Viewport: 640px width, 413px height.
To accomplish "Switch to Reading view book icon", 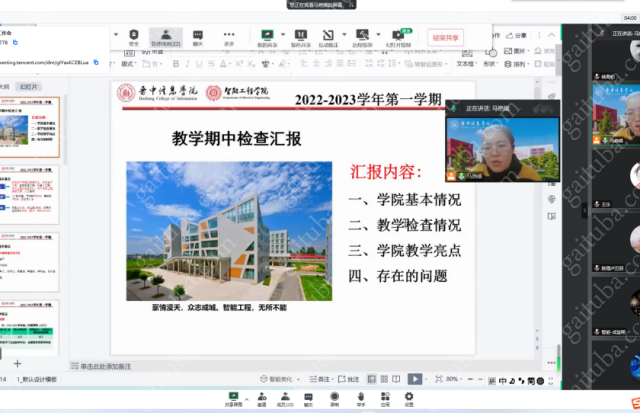I will [396, 379].
